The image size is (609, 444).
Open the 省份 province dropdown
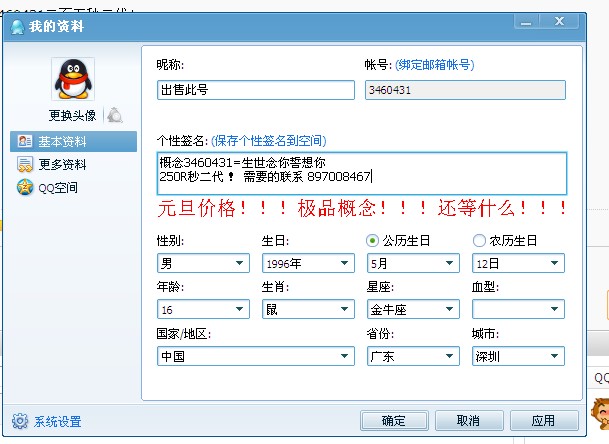coord(413,356)
